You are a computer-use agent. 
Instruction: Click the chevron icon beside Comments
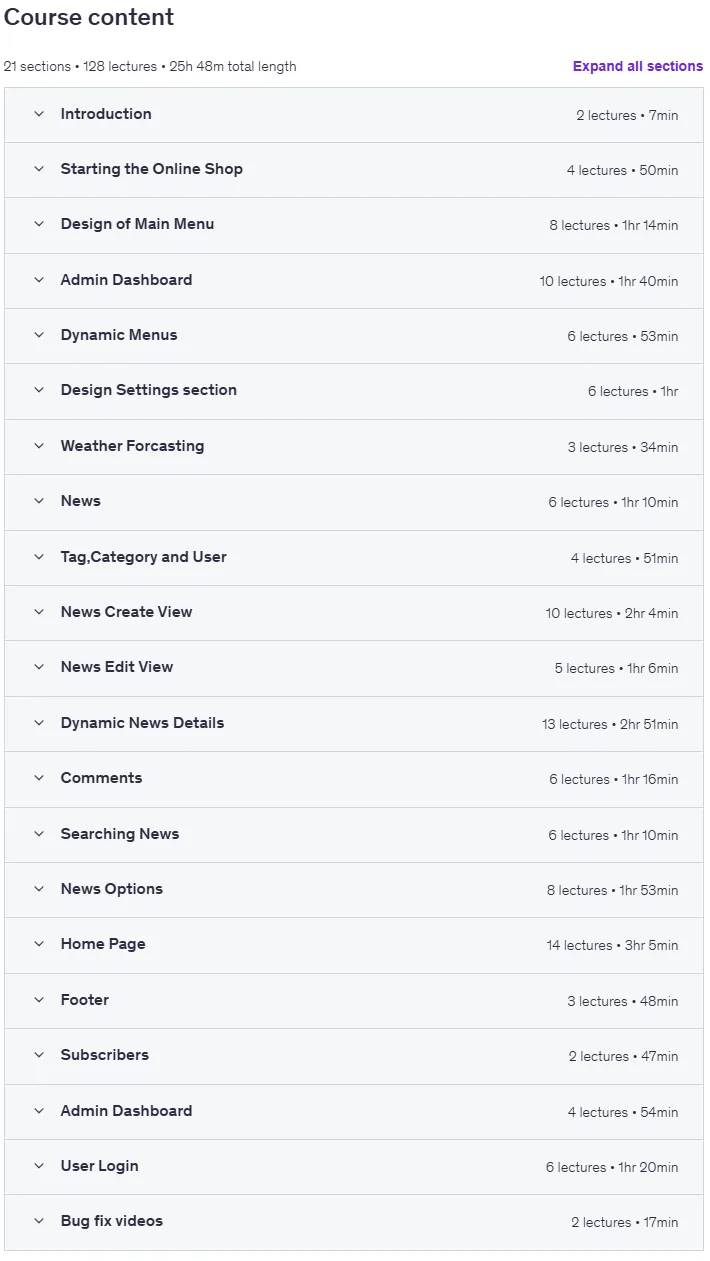point(39,778)
